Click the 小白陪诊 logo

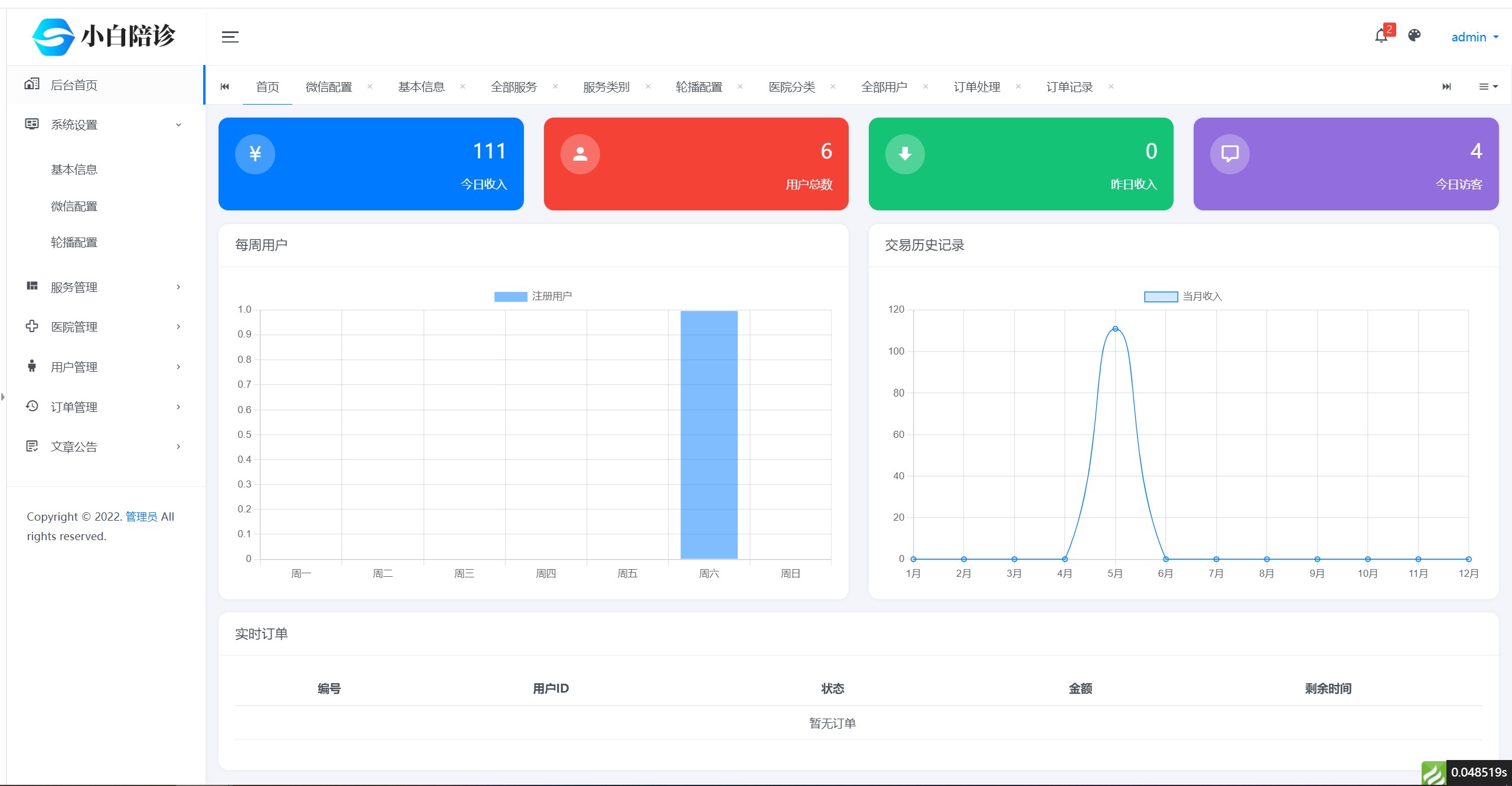point(104,37)
